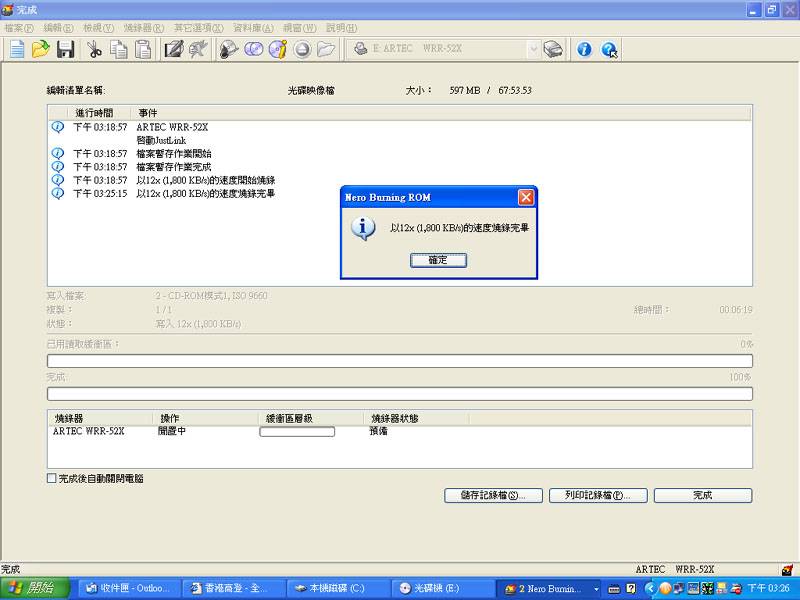
Task: Click the completion progress bar
Action: (399, 394)
